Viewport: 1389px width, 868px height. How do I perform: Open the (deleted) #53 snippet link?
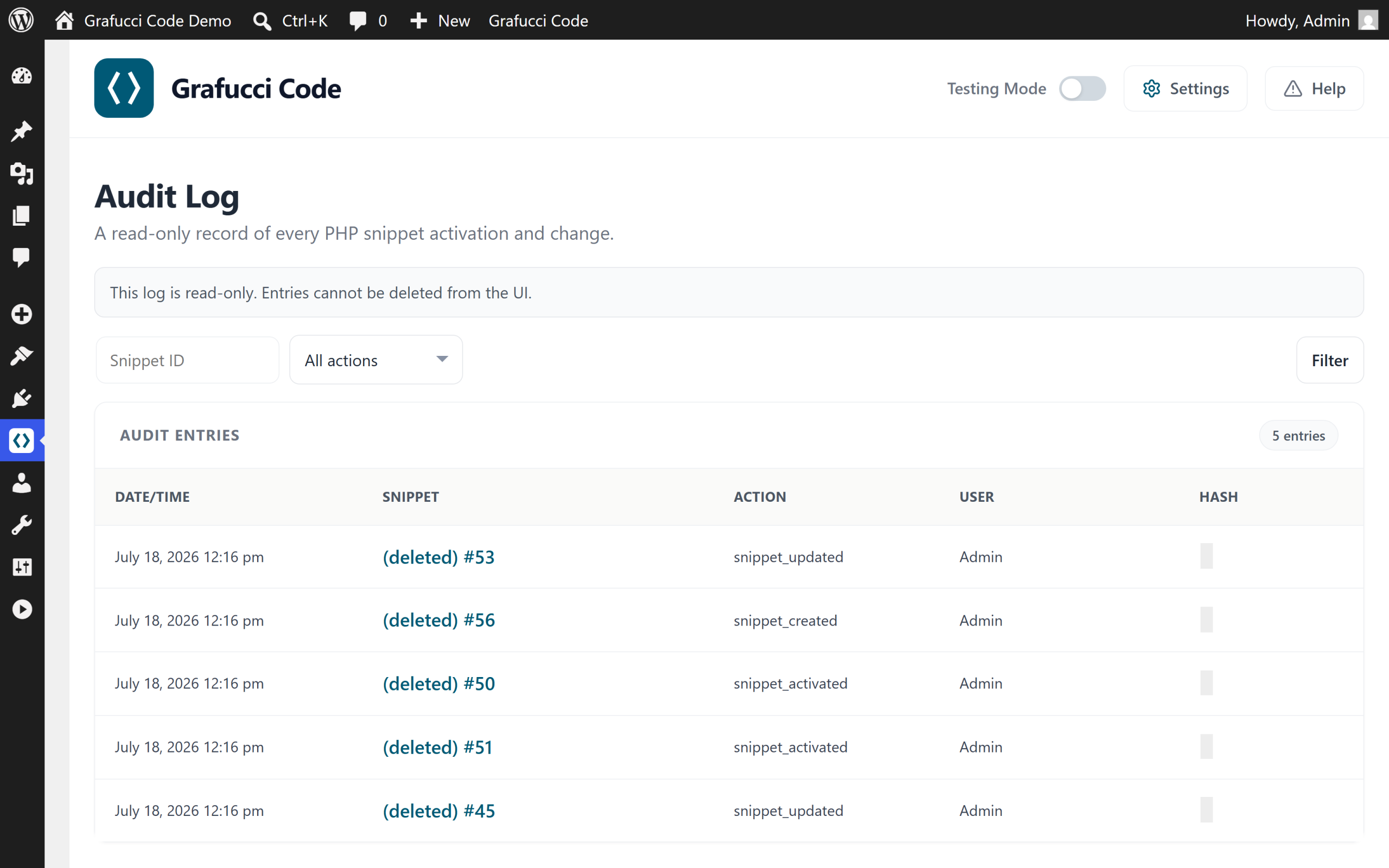[x=438, y=557]
